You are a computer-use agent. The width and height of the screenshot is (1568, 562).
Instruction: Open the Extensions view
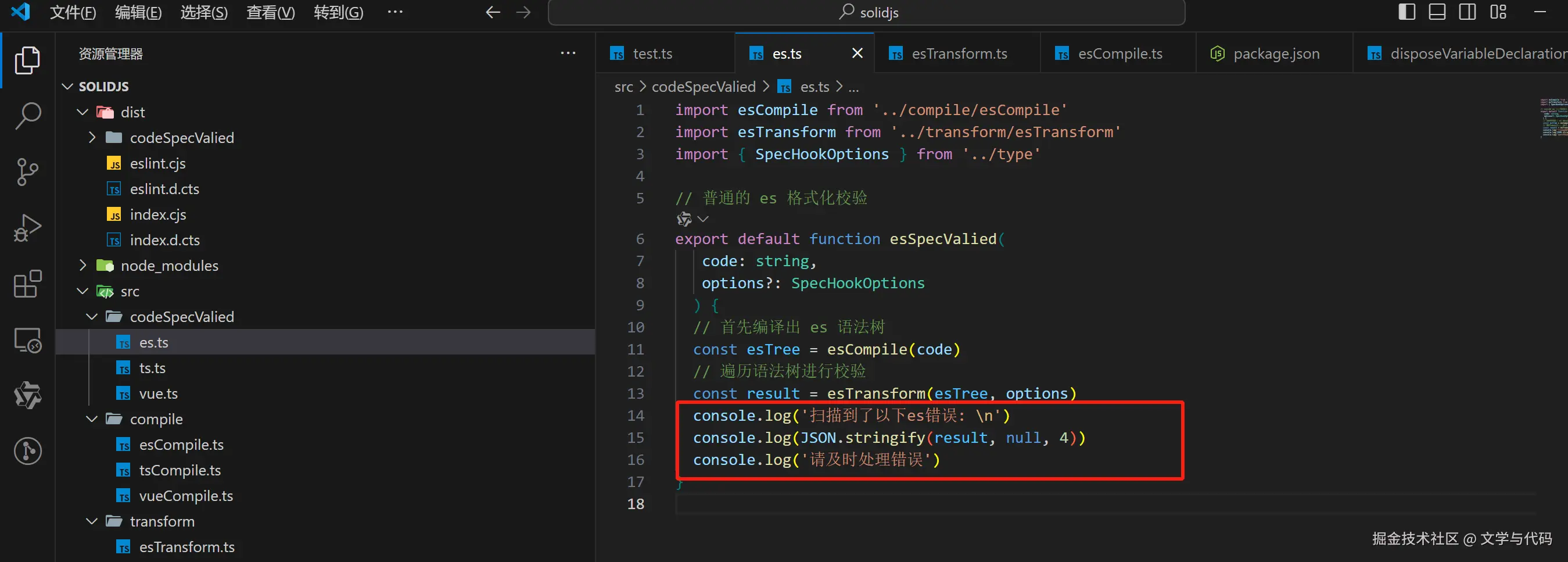(x=27, y=284)
